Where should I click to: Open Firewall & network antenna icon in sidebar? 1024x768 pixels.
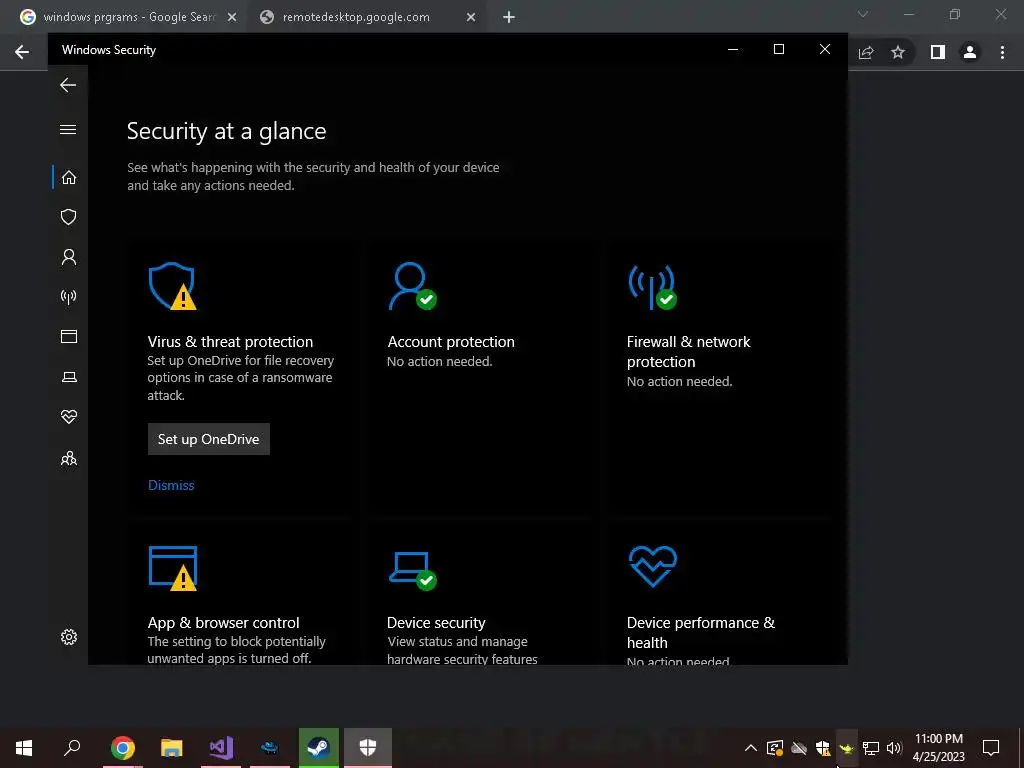pos(69,297)
